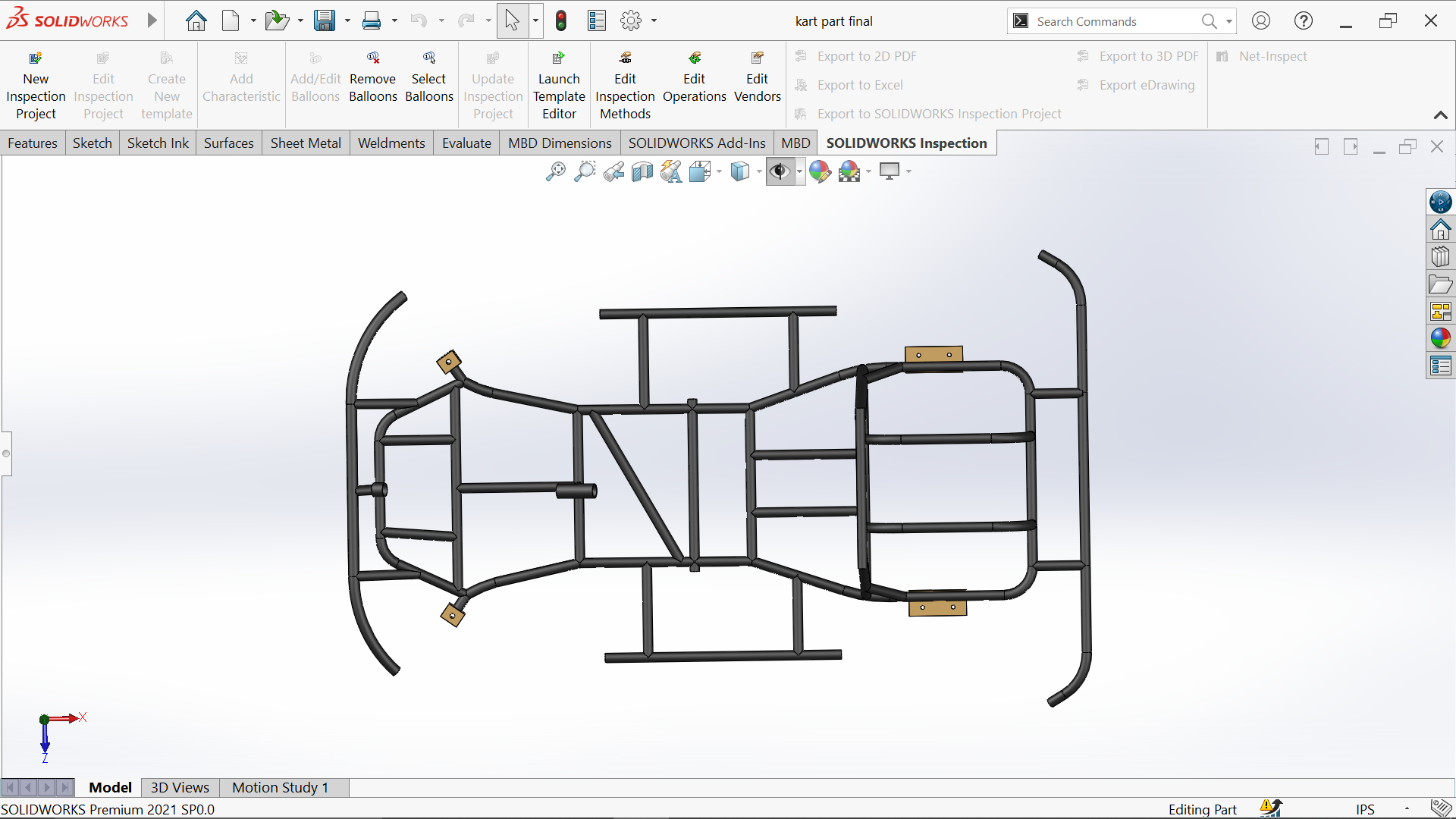Toggle Hide/Show Items eye button
1456x819 pixels.
[x=779, y=172]
